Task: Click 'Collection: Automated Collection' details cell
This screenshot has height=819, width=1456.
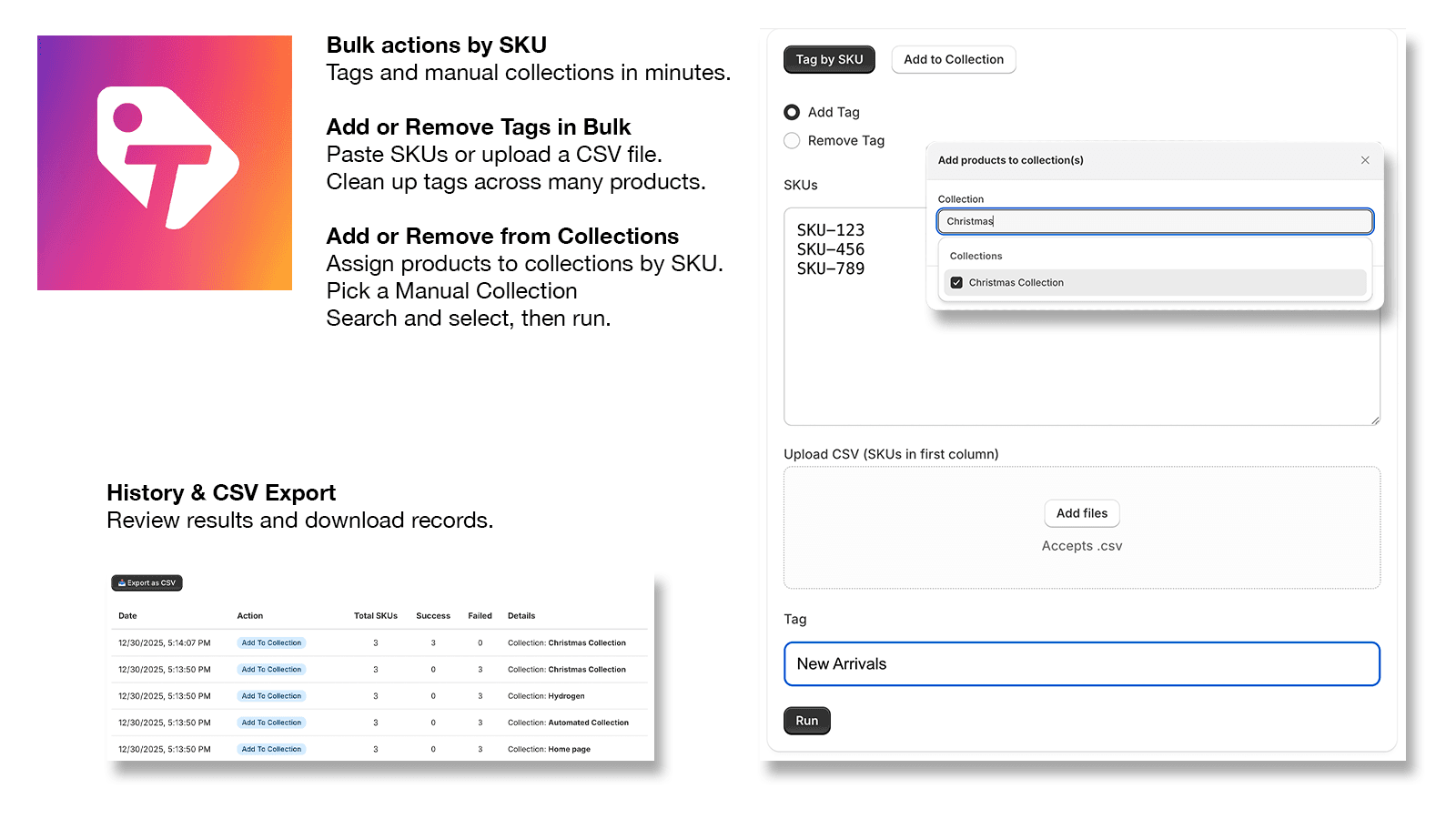Action: 568,723
